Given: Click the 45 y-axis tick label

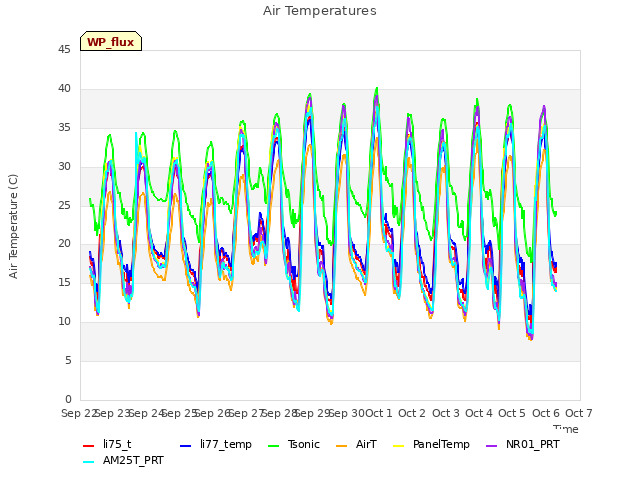Looking at the screenshot, I should 64,50.
